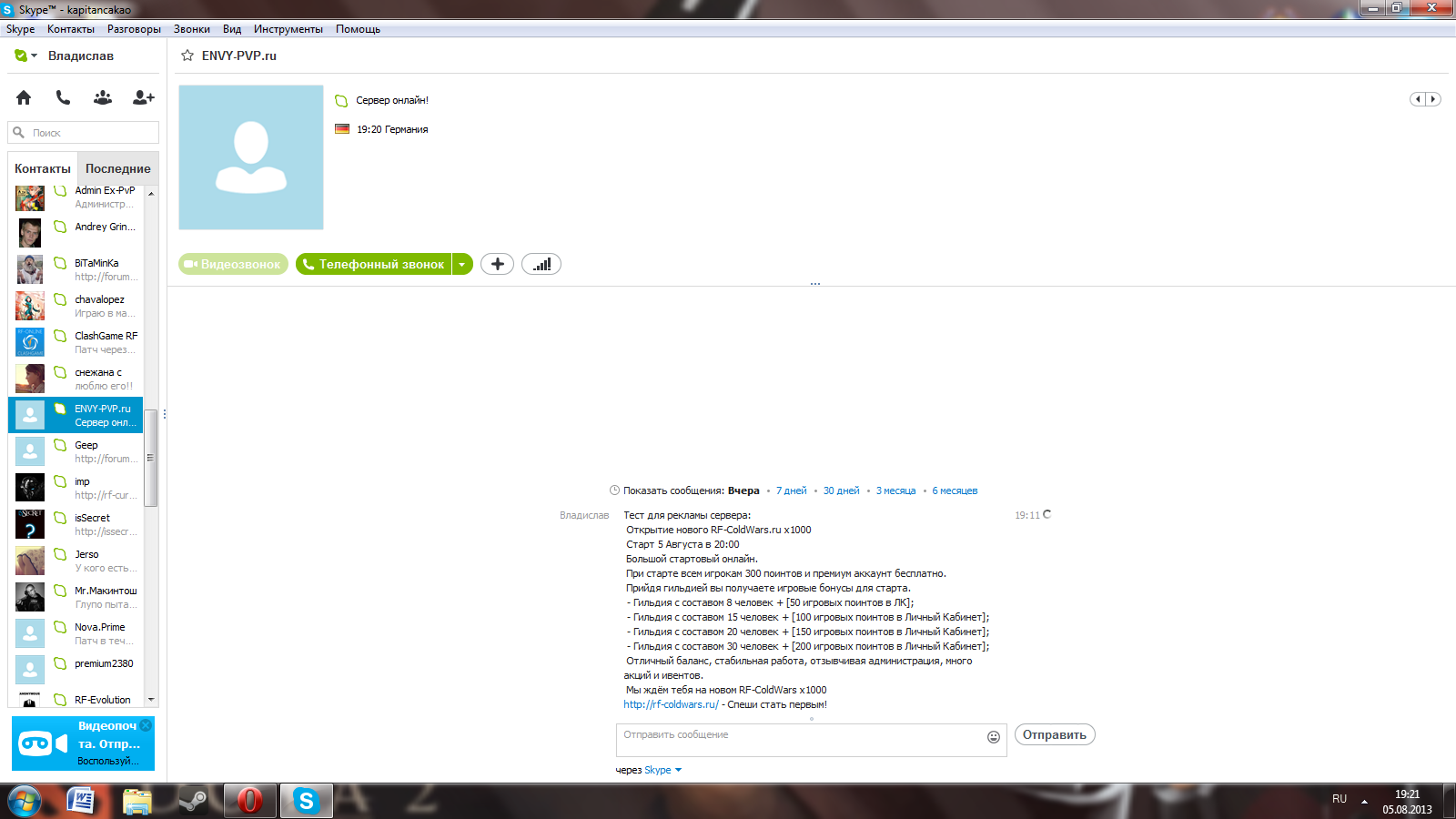Click ENVY-PVP.ru large profile picture

point(251,157)
